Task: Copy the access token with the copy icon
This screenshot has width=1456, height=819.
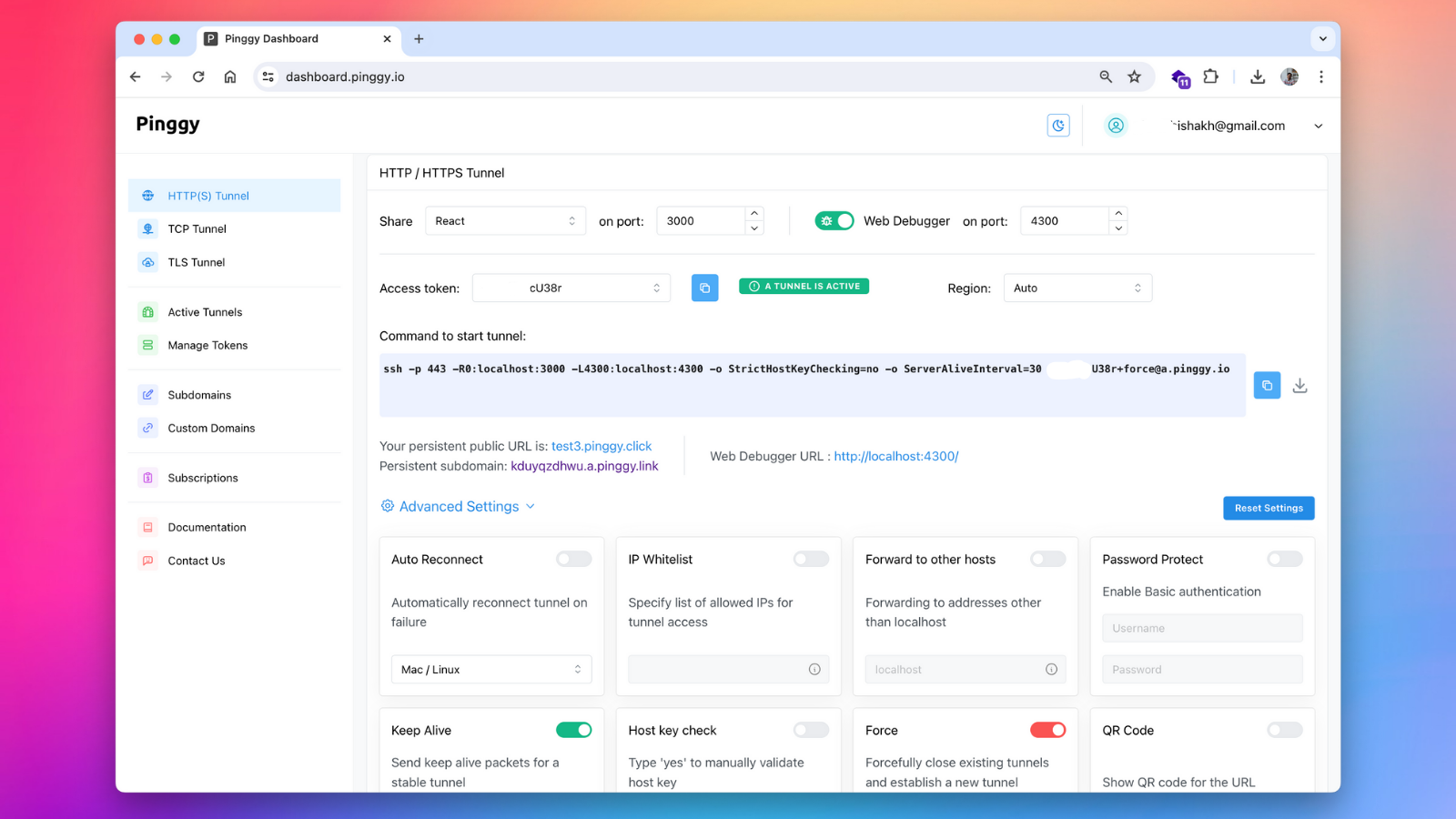Action: (704, 288)
